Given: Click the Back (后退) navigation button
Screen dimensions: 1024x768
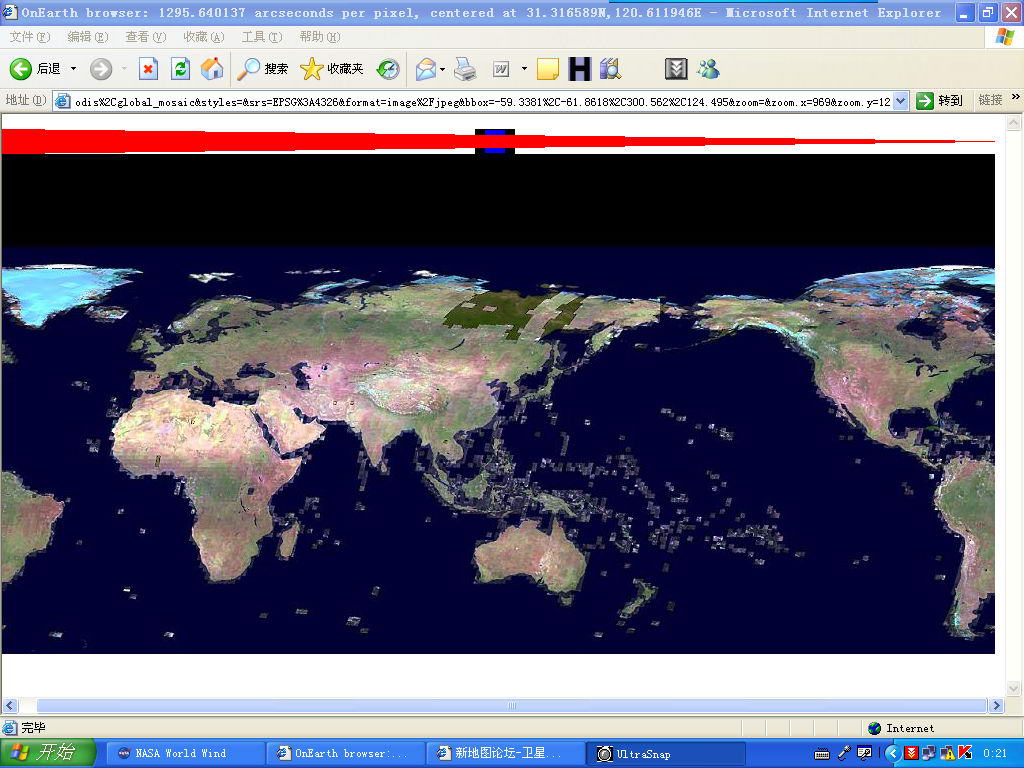Looking at the screenshot, I should 36,69.
